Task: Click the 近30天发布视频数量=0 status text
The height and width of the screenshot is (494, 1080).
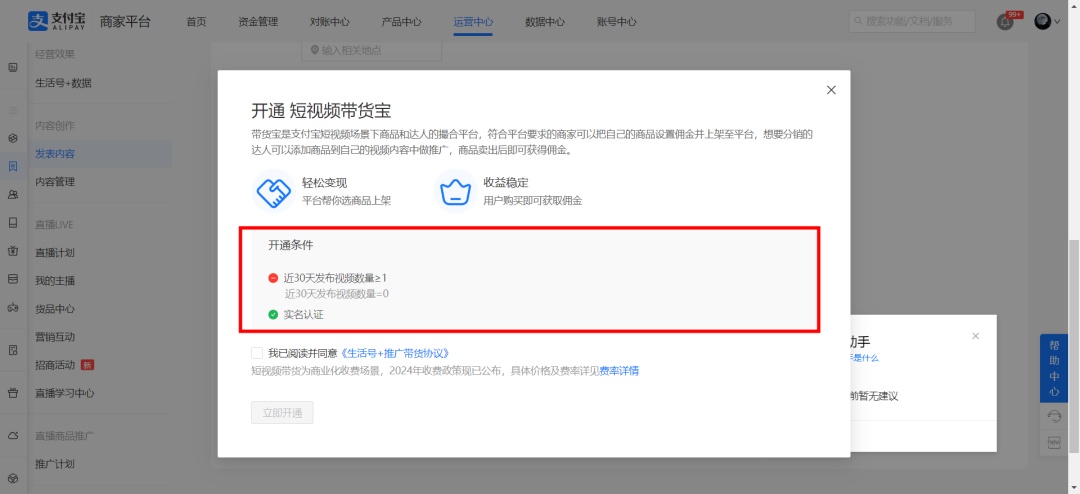Action: point(338,294)
